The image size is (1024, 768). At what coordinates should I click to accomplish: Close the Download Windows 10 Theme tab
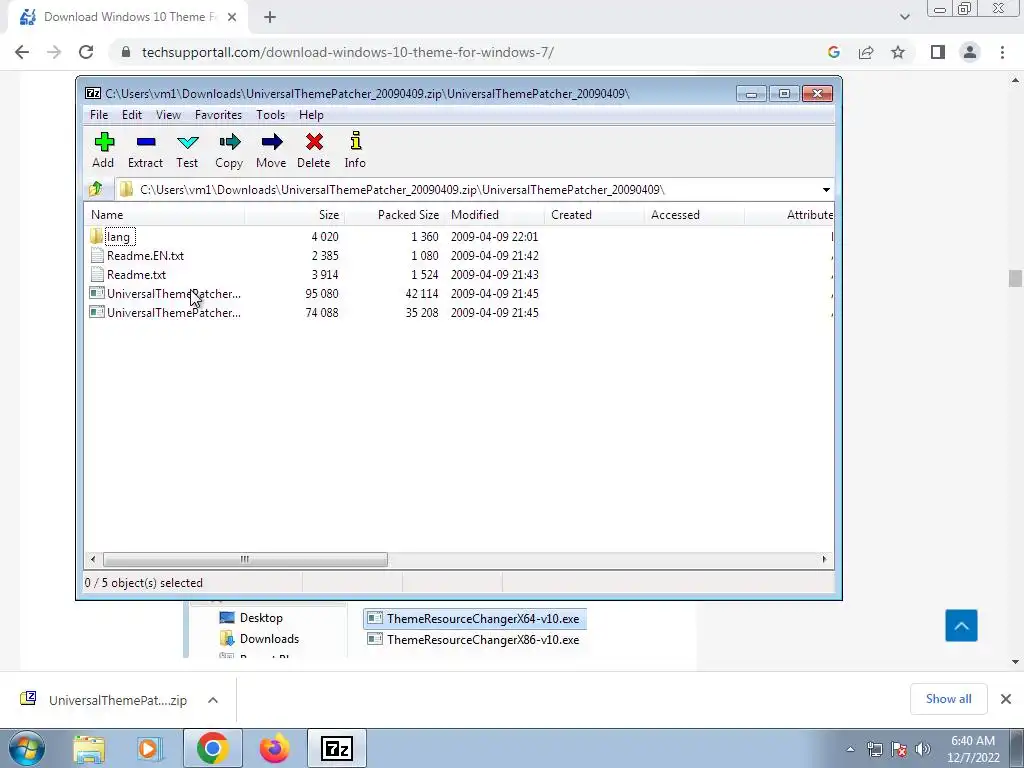click(232, 18)
